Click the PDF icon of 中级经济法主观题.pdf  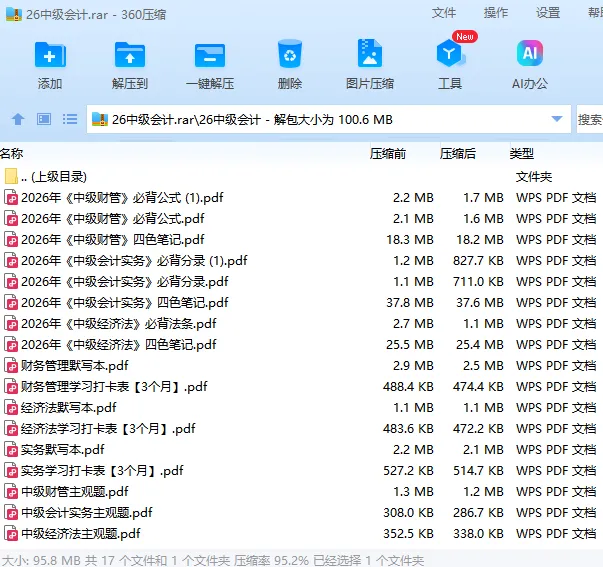(x=12, y=534)
